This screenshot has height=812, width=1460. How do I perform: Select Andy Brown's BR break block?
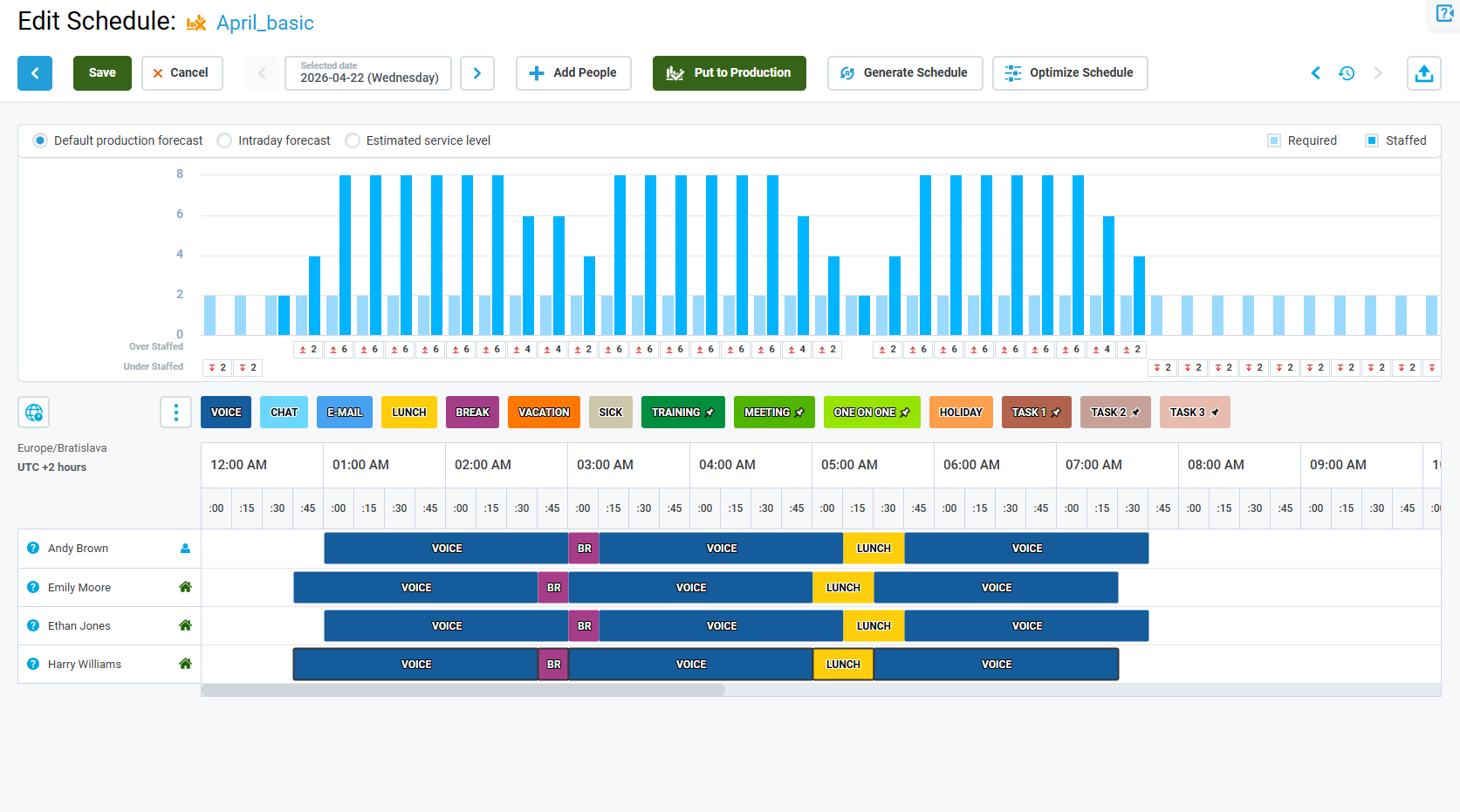point(584,549)
